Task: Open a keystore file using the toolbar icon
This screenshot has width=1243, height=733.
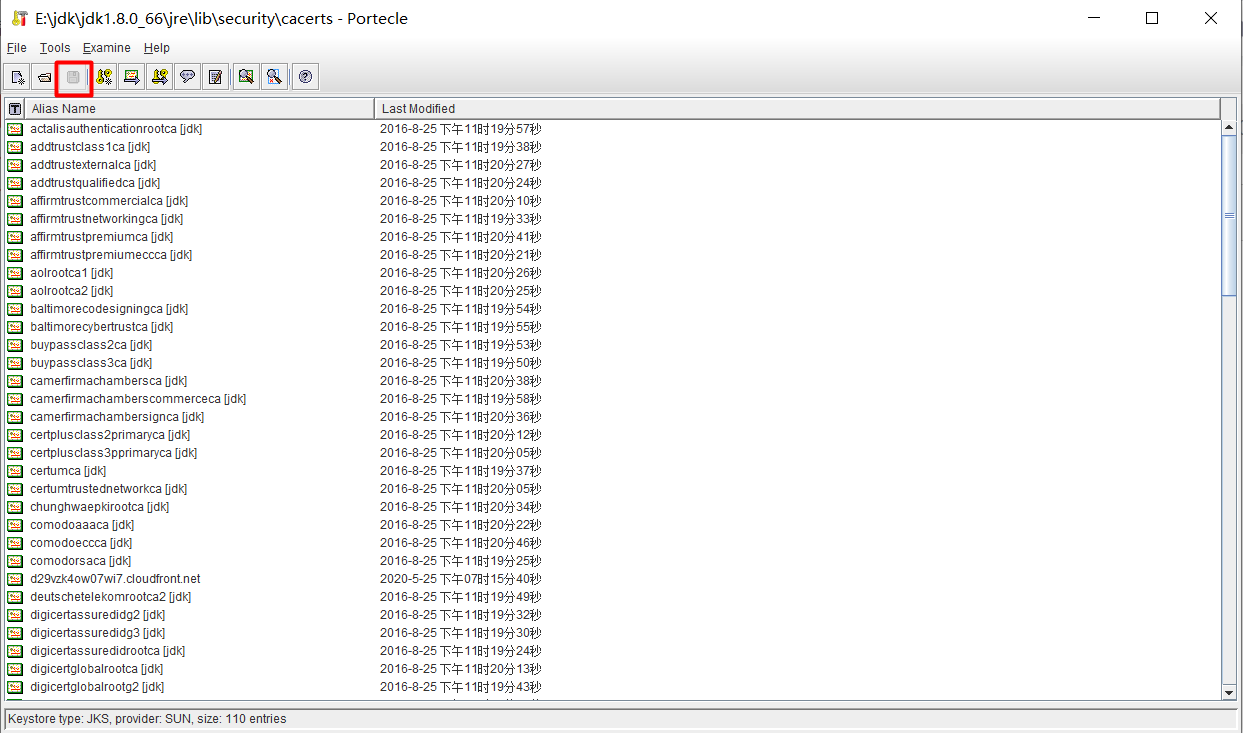Action: [44, 76]
